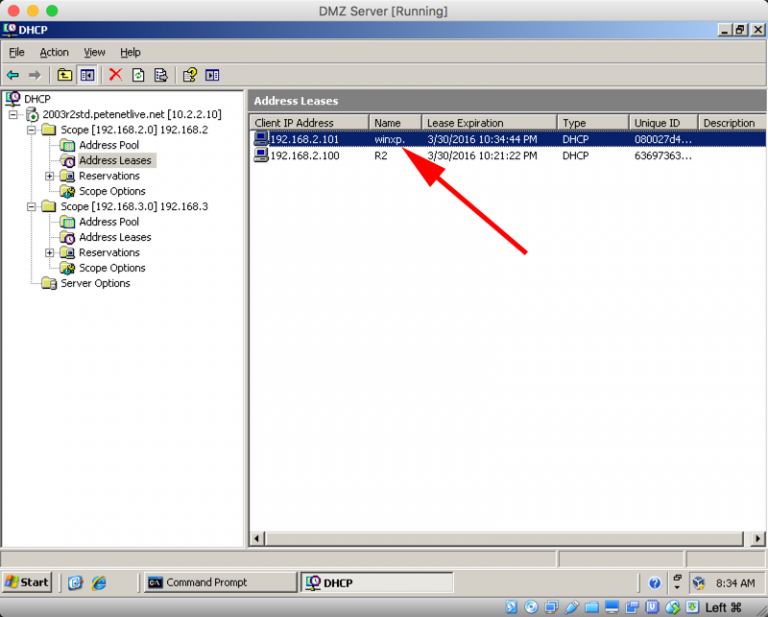Click the computer icon for 192.168.2.101 lease
This screenshot has height=617, width=768.
[261, 139]
